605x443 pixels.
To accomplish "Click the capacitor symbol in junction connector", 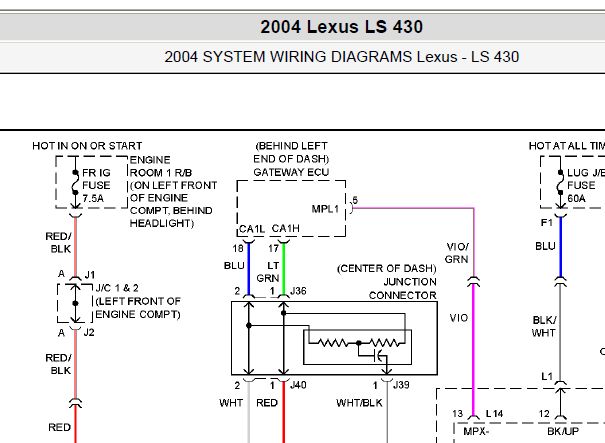I will point(380,356).
